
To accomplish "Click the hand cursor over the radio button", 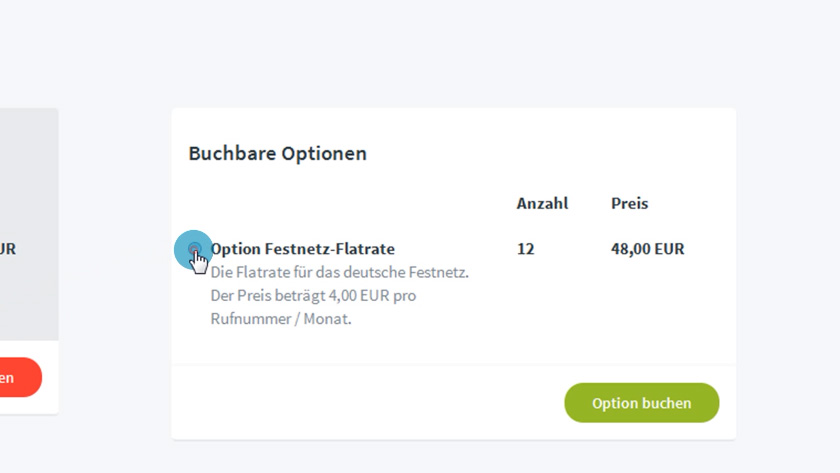I will [199, 262].
